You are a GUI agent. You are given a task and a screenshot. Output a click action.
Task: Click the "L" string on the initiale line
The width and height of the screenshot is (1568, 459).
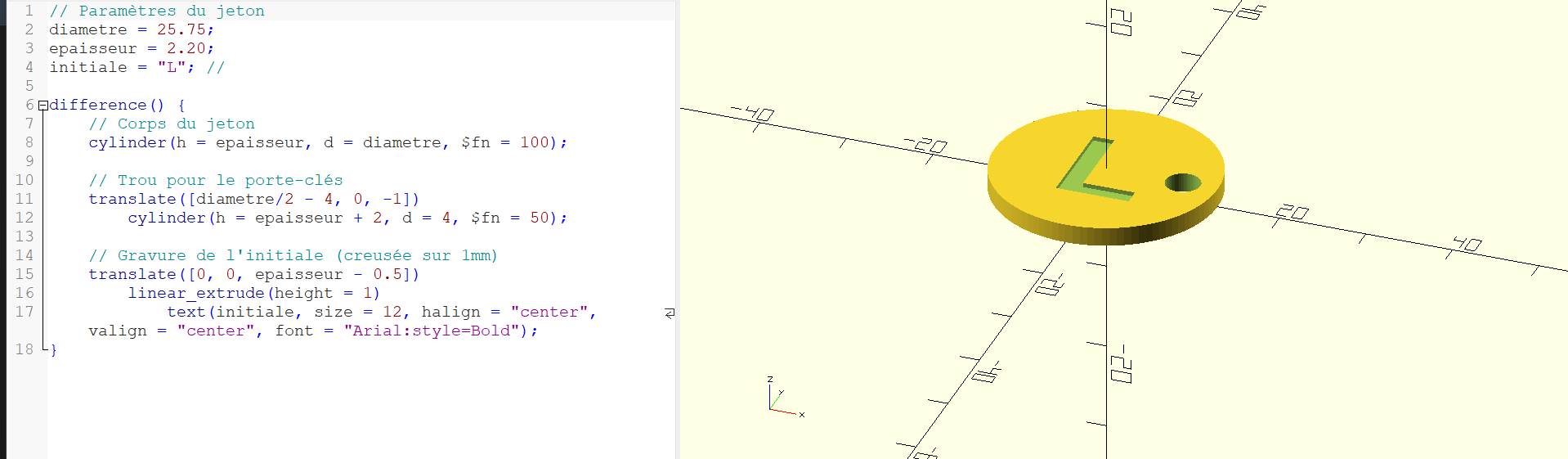[172, 67]
